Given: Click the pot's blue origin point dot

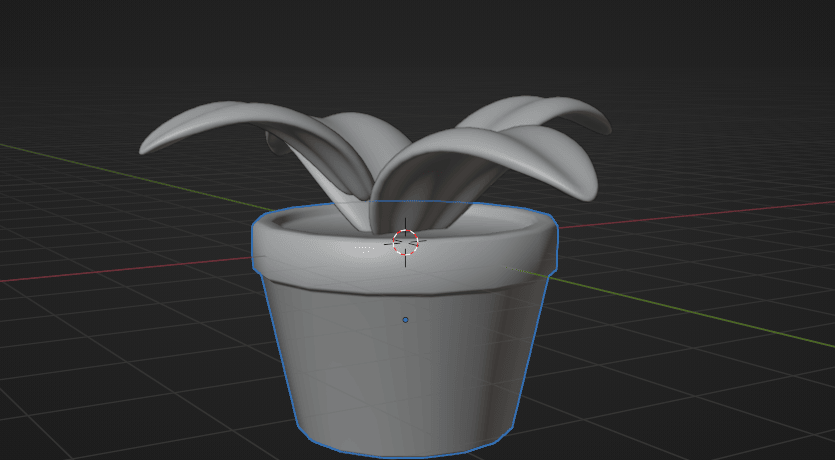Looking at the screenshot, I should click(x=405, y=320).
